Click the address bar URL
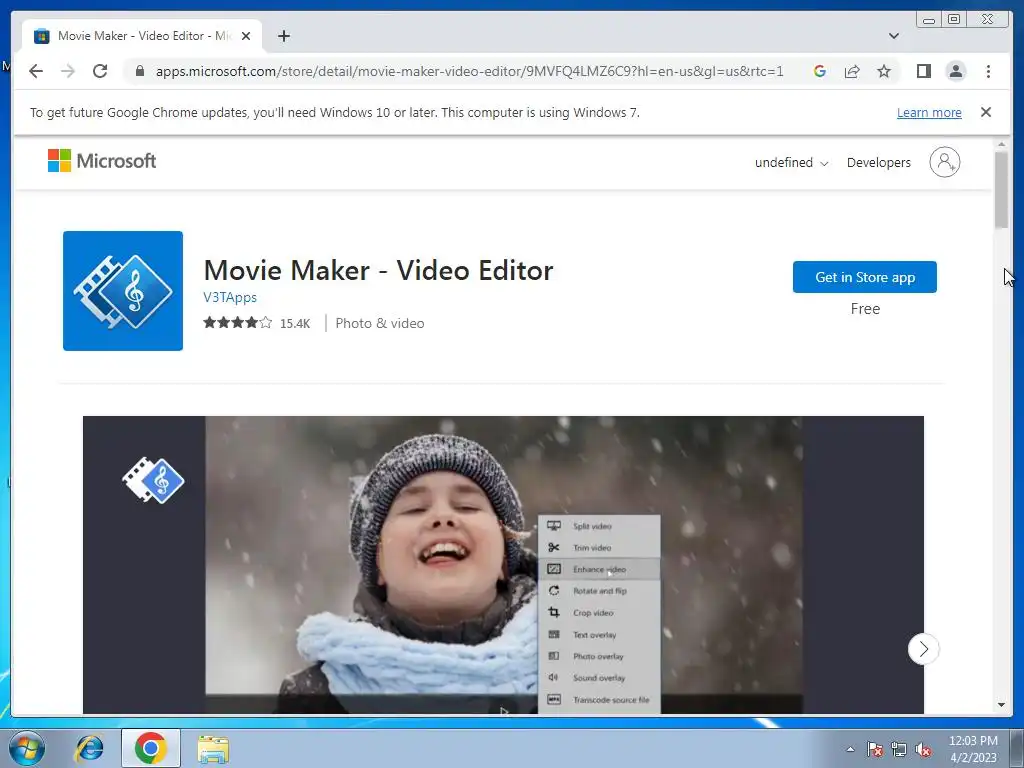 470,71
